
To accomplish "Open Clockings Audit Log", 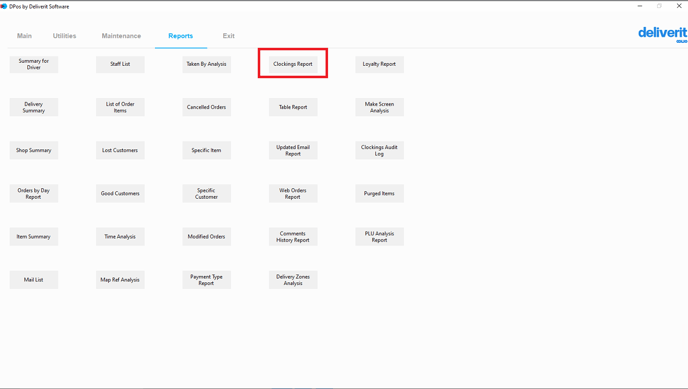I will coord(380,150).
